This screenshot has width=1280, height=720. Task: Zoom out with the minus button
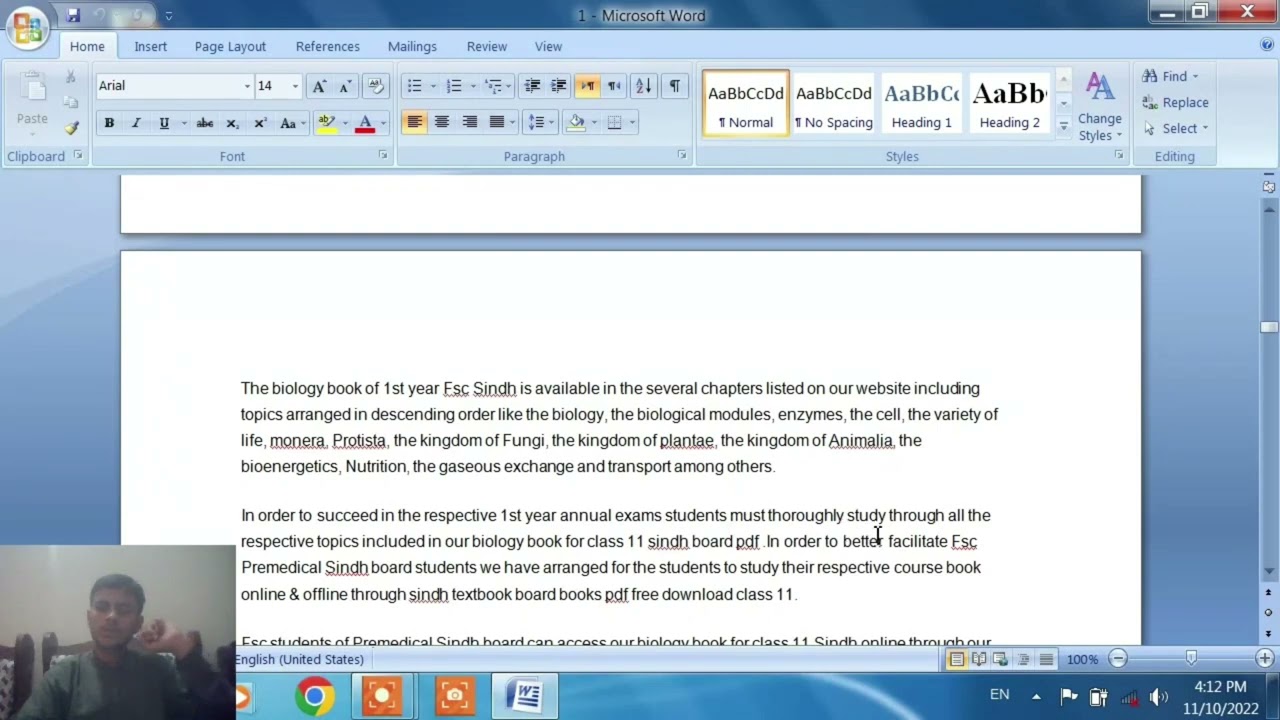(1118, 658)
